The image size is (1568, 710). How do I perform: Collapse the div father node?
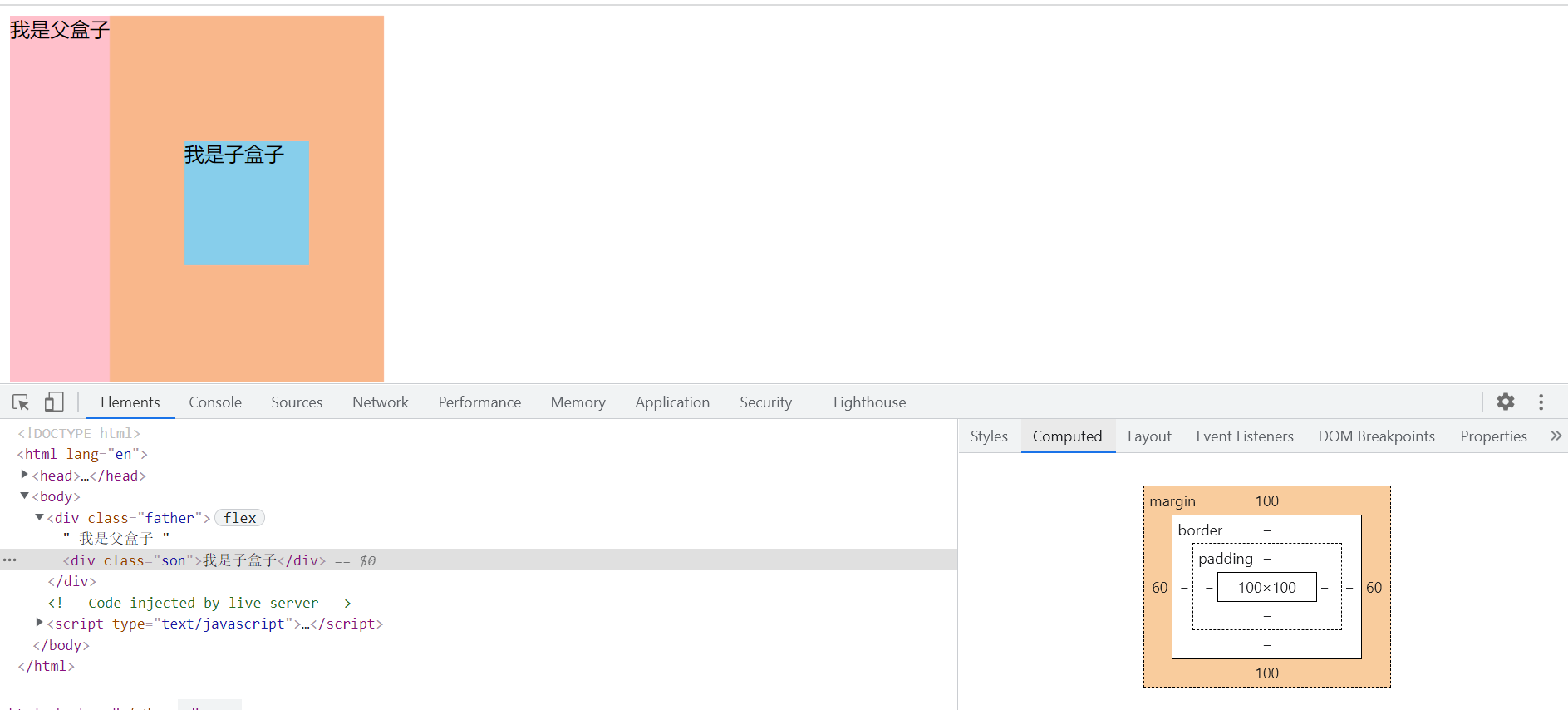click(39, 517)
